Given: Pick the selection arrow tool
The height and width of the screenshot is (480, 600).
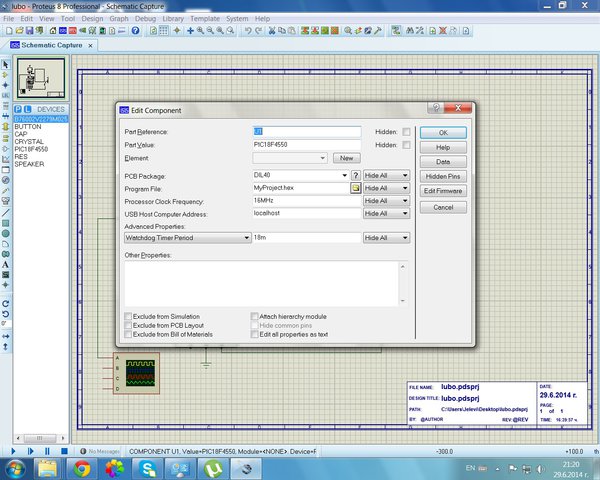Looking at the screenshot, I should click(x=5, y=64).
